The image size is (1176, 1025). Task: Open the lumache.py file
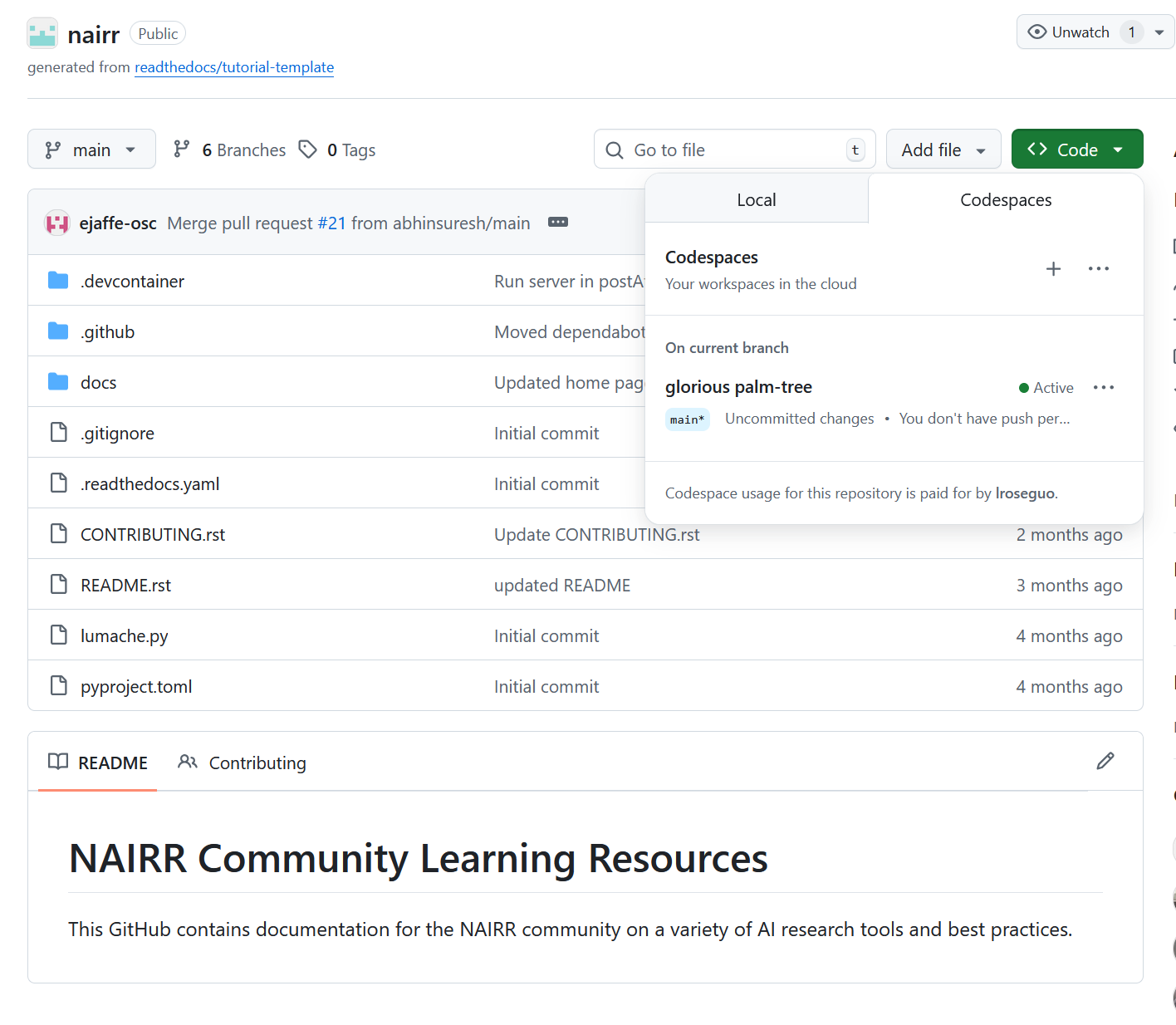click(125, 635)
